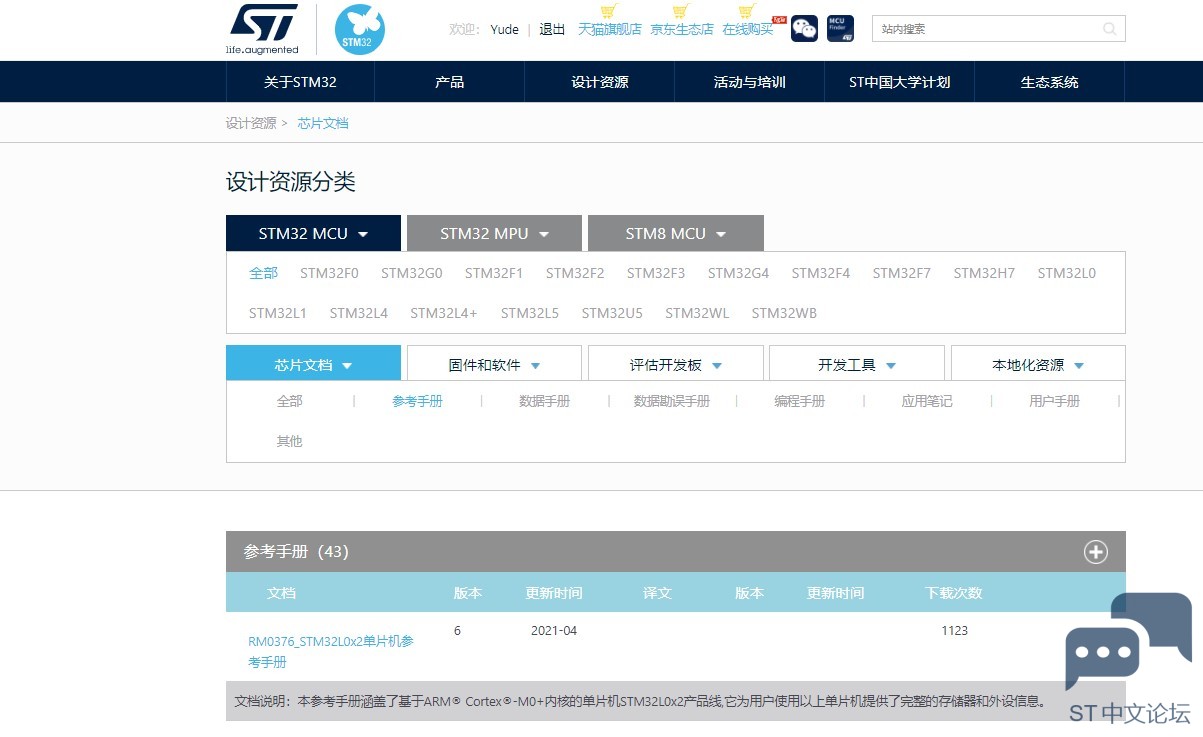
Task: Select the 数据勘误手册 document type
Action: [672, 401]
